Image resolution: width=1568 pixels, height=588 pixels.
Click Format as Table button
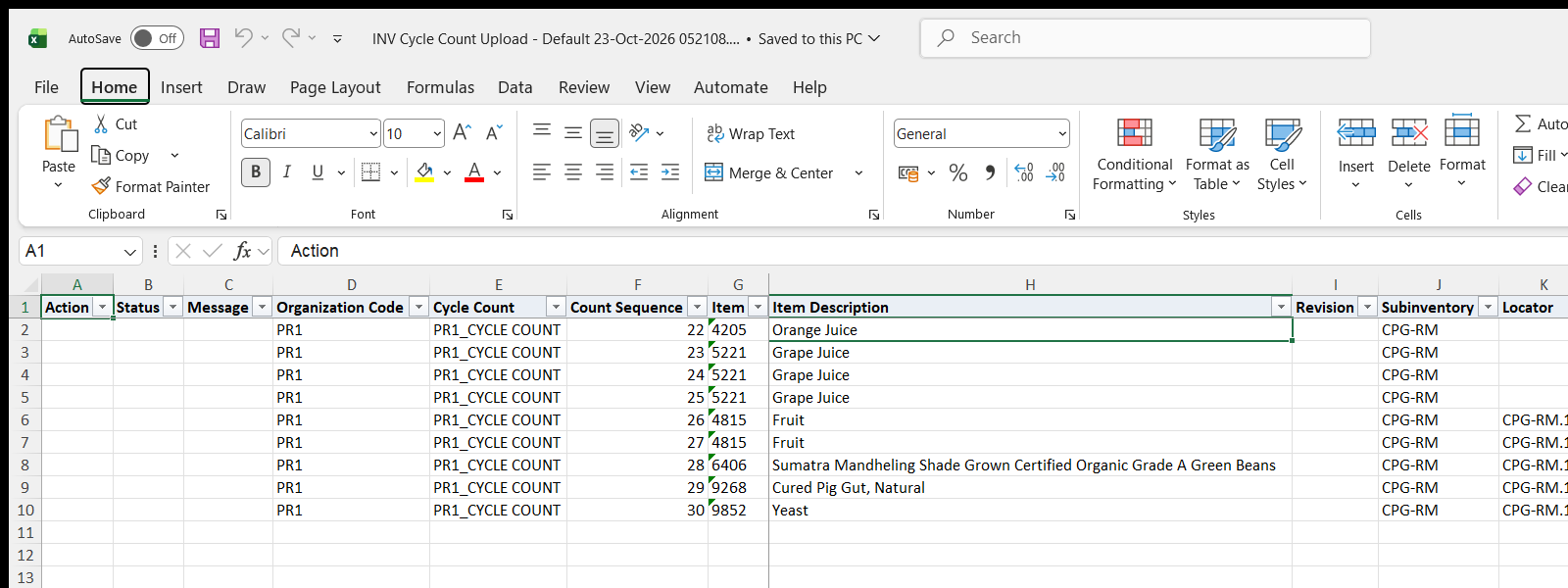click(x=1217, y=155)
